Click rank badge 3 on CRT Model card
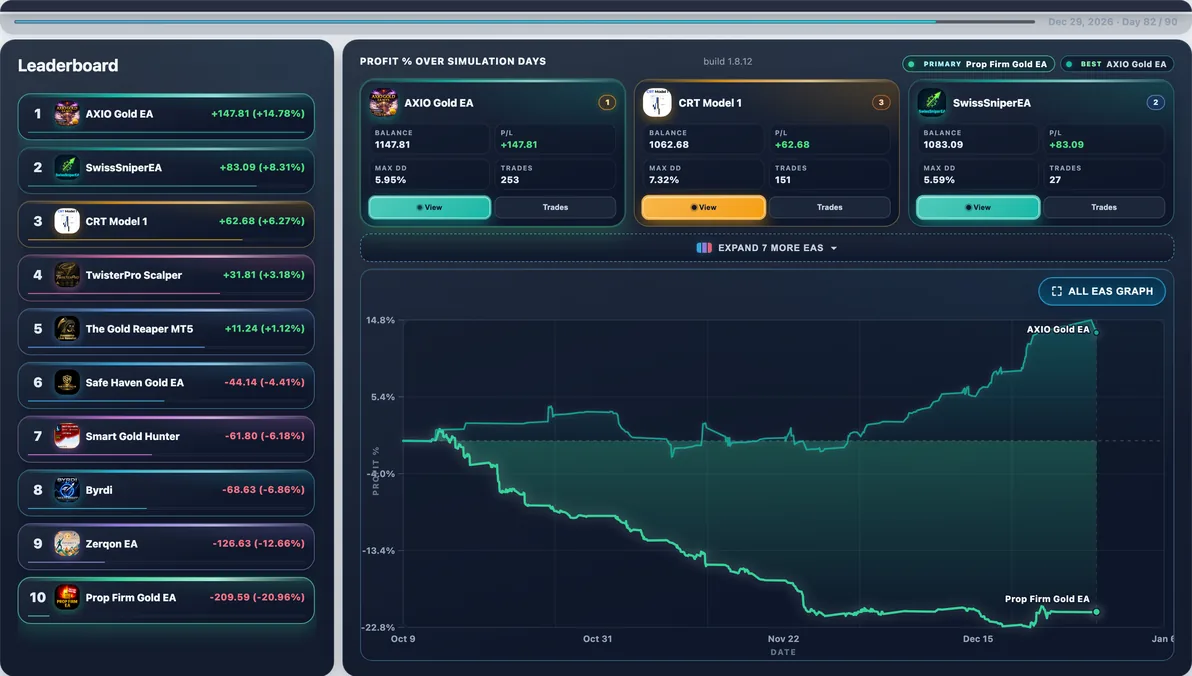Screen dimensions: 1192x676 tap(881, 102)
